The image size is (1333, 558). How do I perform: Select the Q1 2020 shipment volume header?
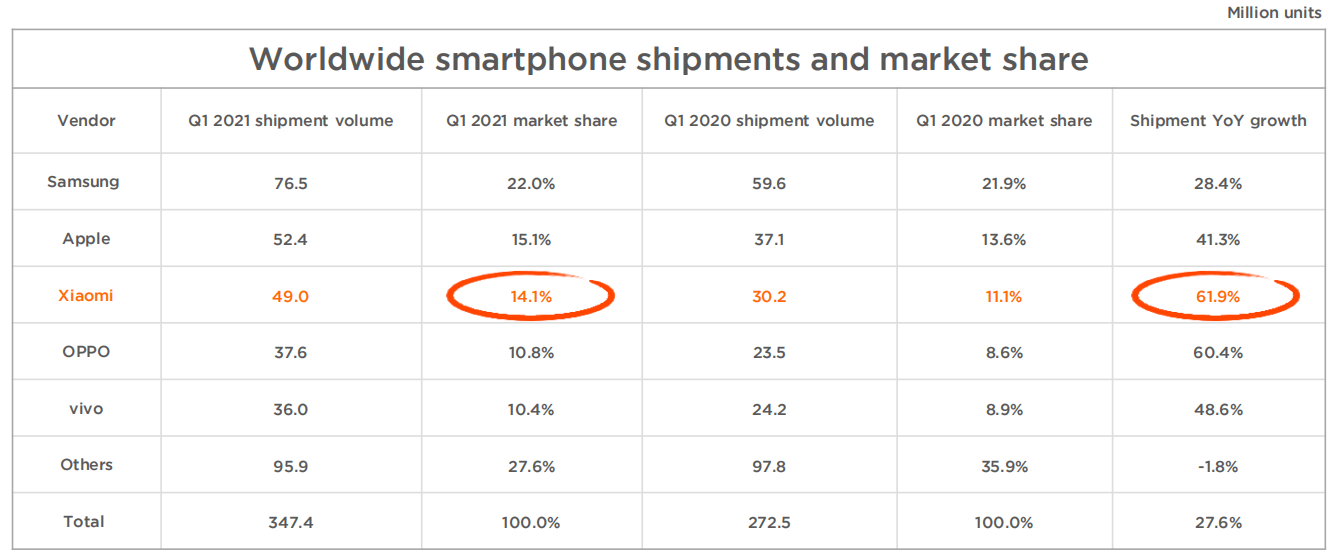pos(769,120)
